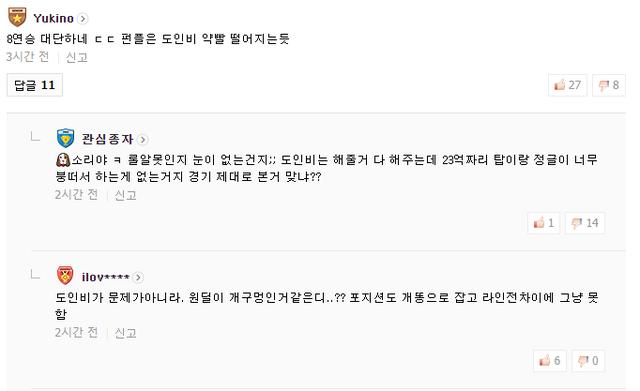Open Yukino profile chevron arrow

(83, 19)
